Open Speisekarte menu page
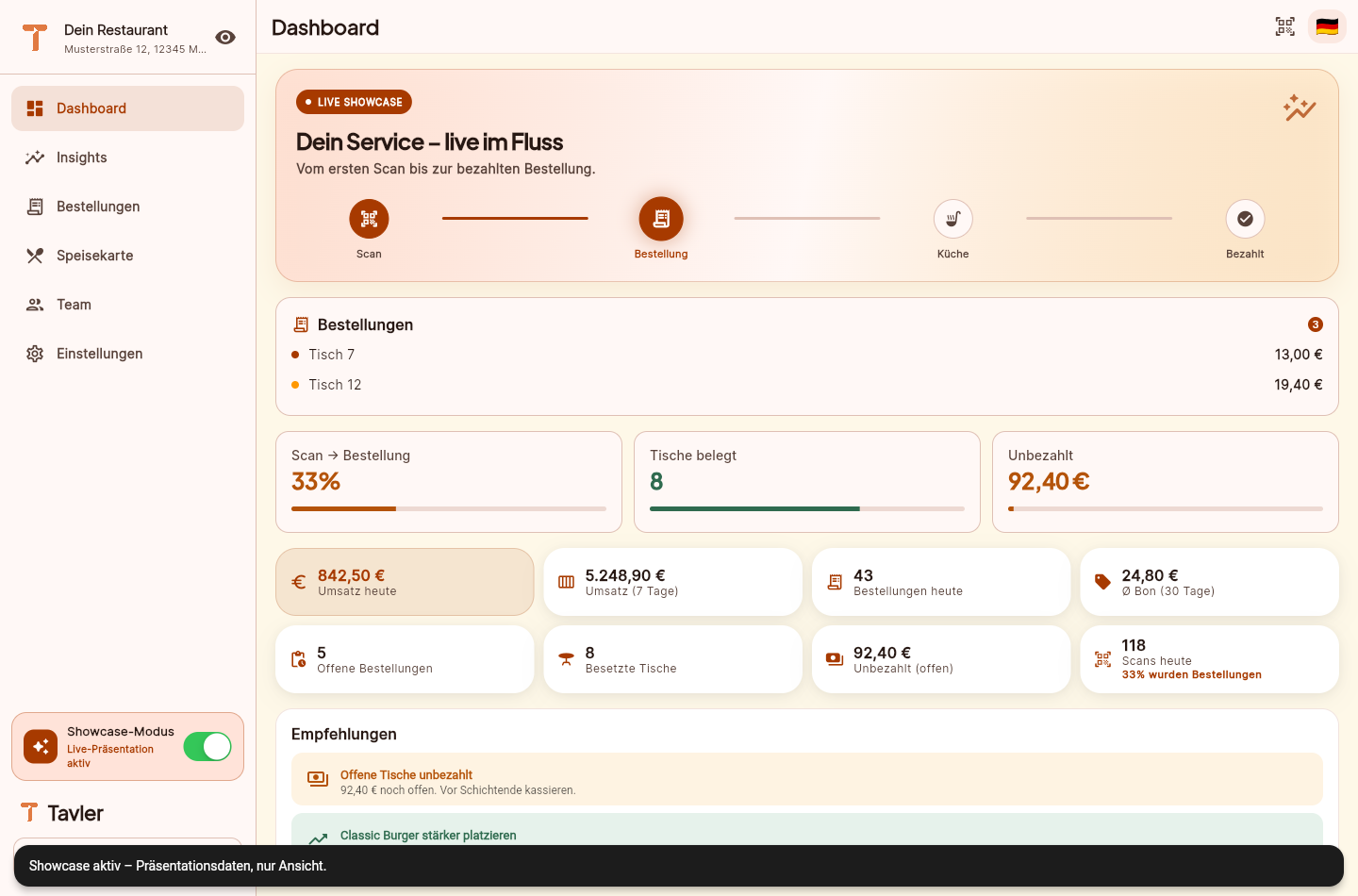 click(127, 256)
